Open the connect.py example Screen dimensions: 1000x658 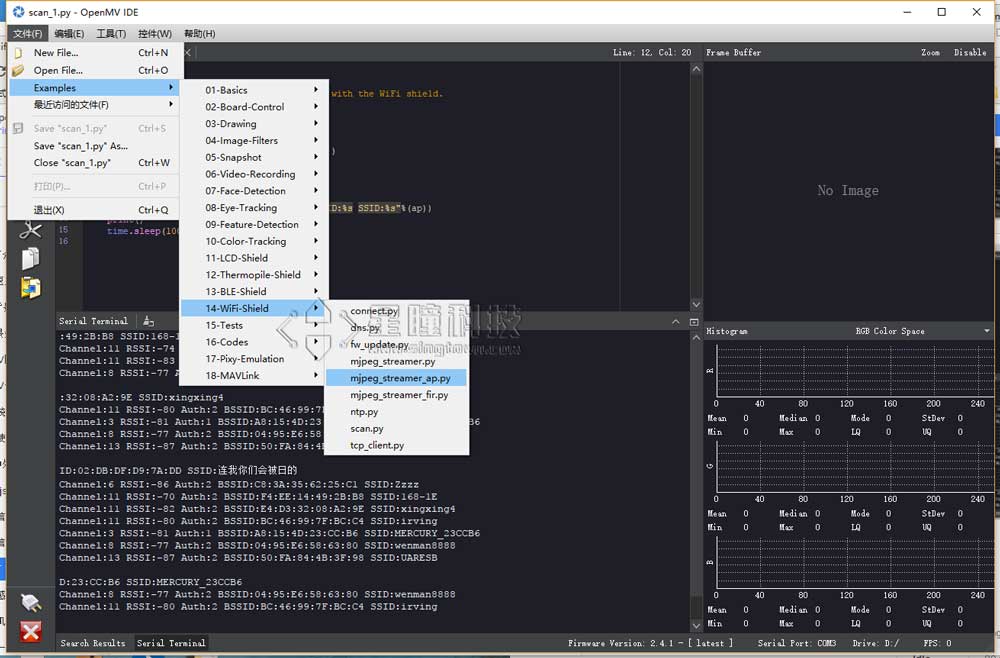point(396,311)
